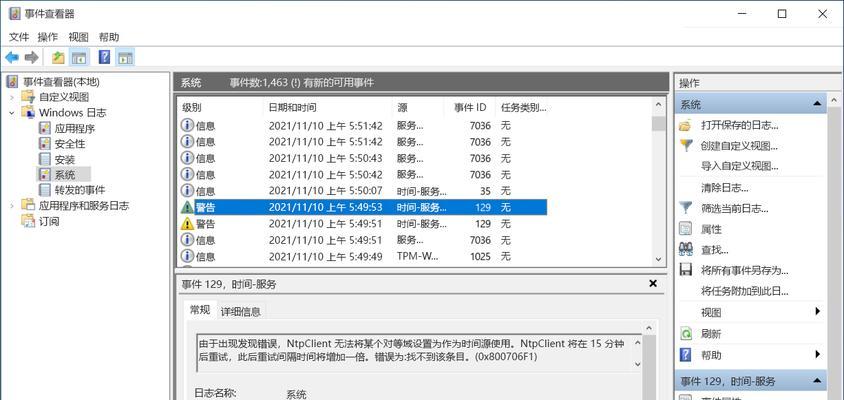The image size is (844, 400).
Task: Click 打开保存的日志 action
Action: [740, 125]
